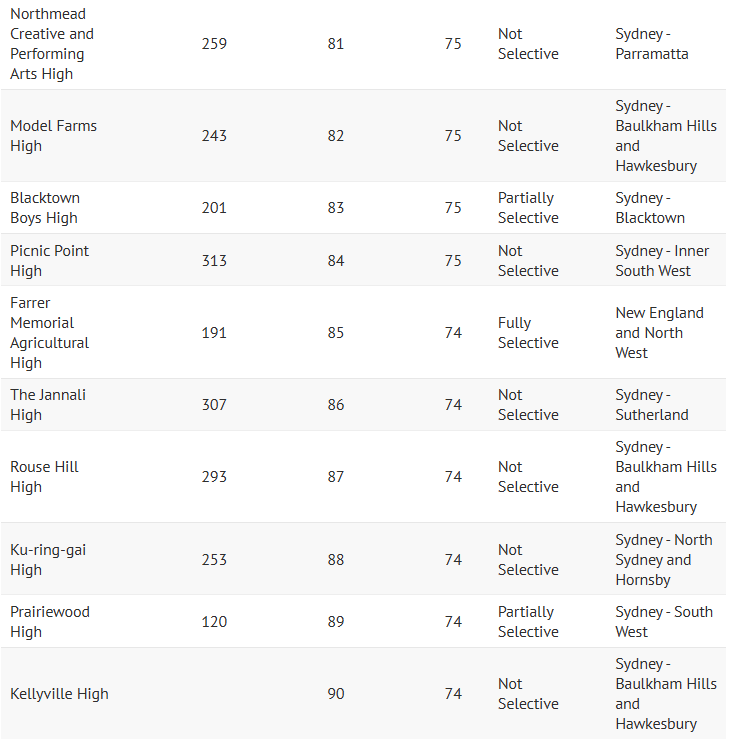Click Sydney - North Sydney and Hornsby cell
This screenshot has height=742, width=736.
tap(664, 560)
